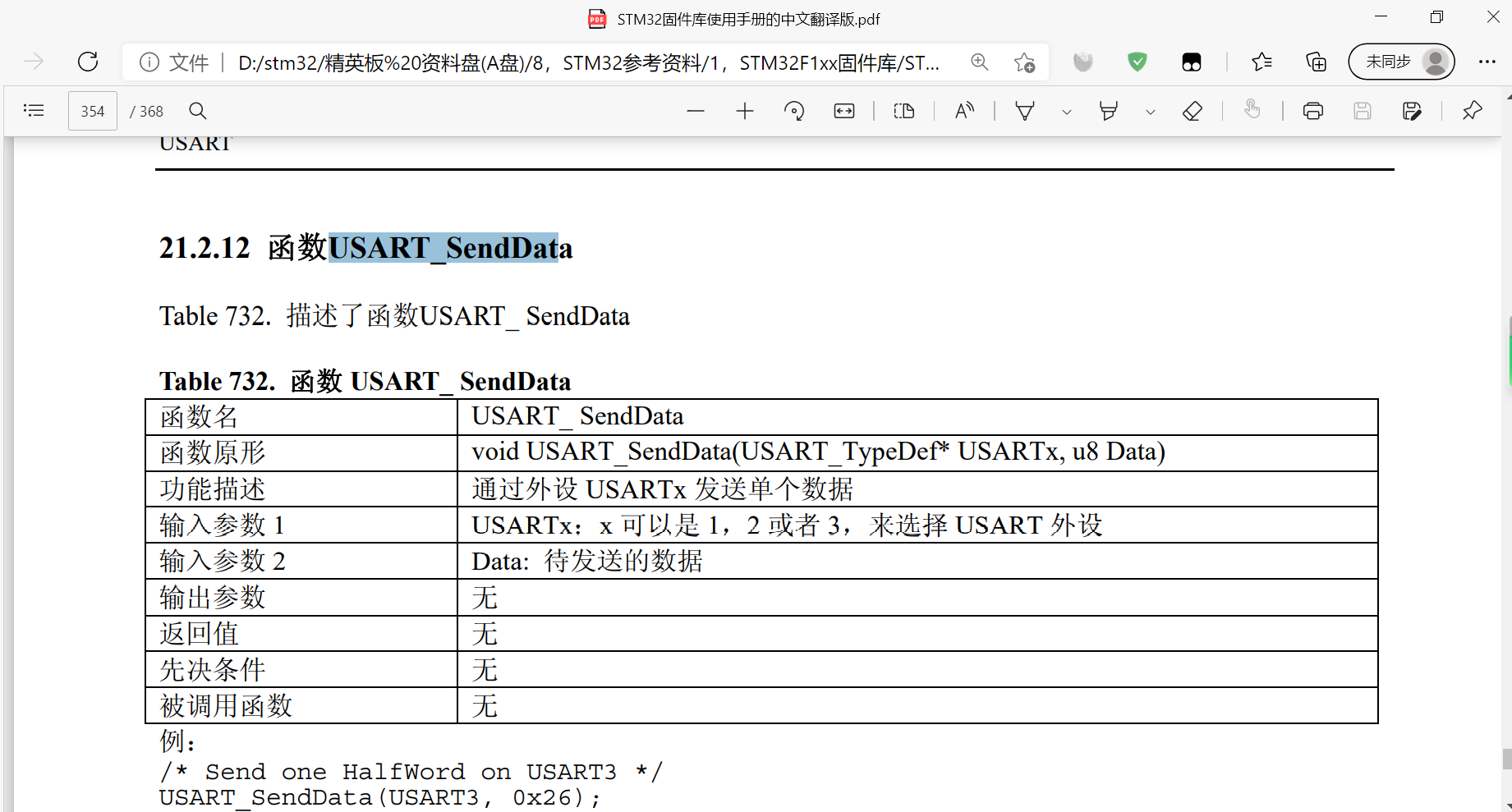
Task: Open the Collections panel
Action: click(1316, 62)
